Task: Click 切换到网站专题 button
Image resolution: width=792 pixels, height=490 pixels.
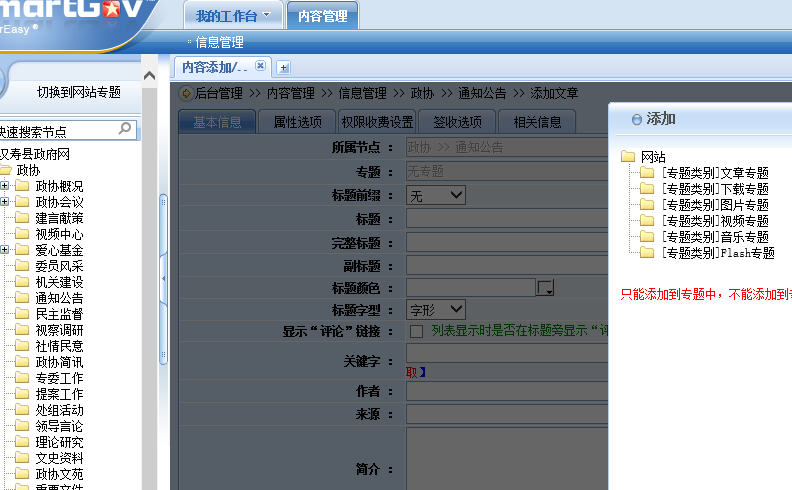Action: tap(79, 92)
